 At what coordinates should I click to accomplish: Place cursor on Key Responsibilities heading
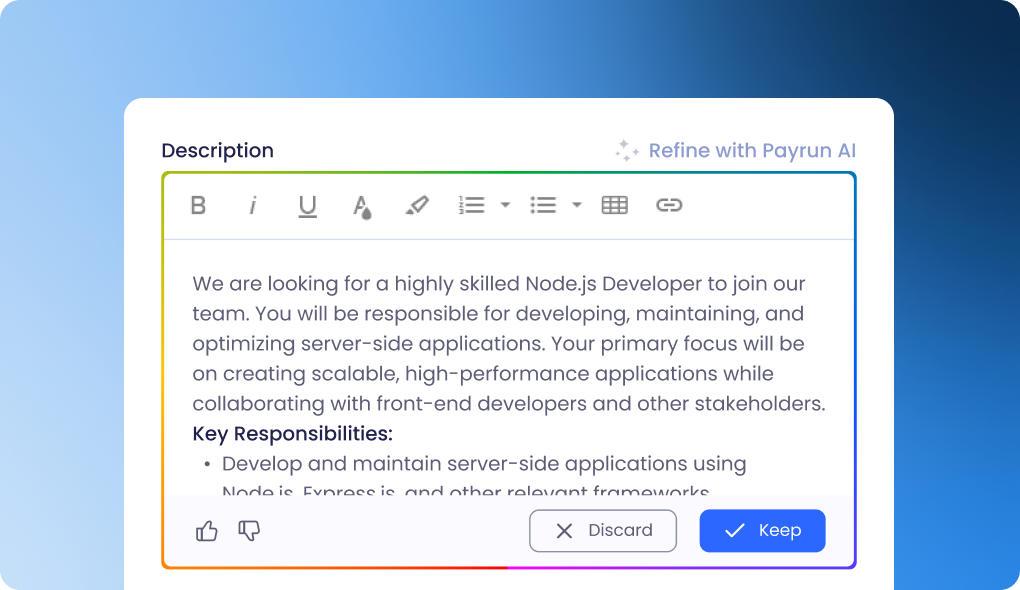[292, 434]
